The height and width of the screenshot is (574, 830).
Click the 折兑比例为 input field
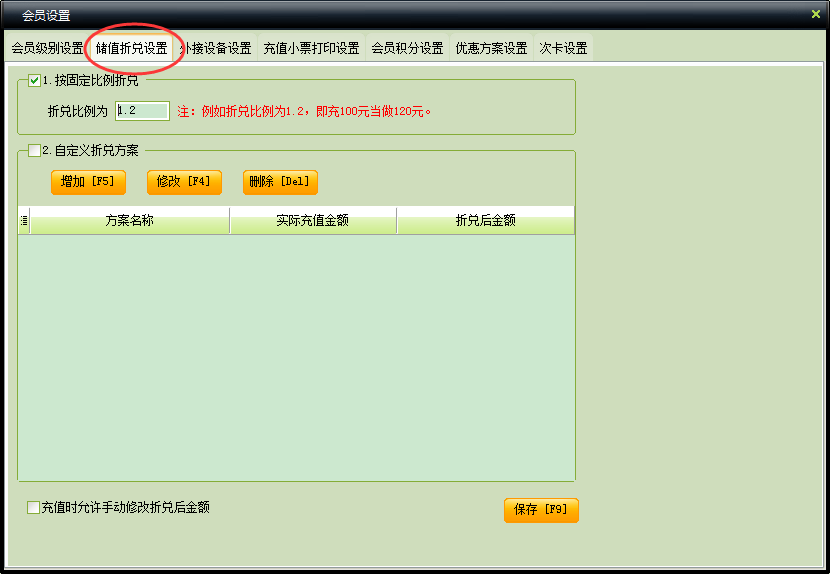pos(142,111)
